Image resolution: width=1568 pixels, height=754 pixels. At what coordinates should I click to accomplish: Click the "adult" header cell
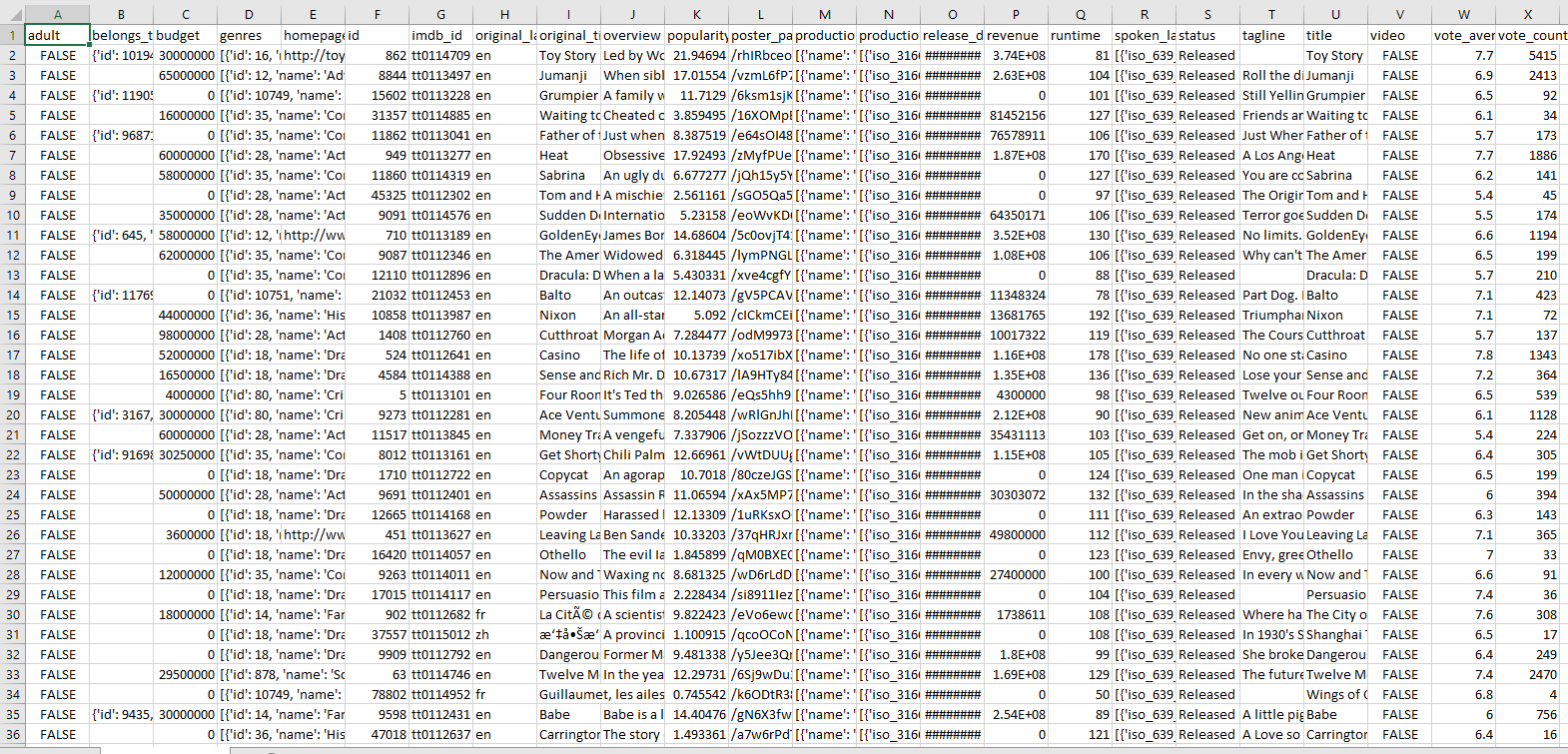[x=58, y=35]
